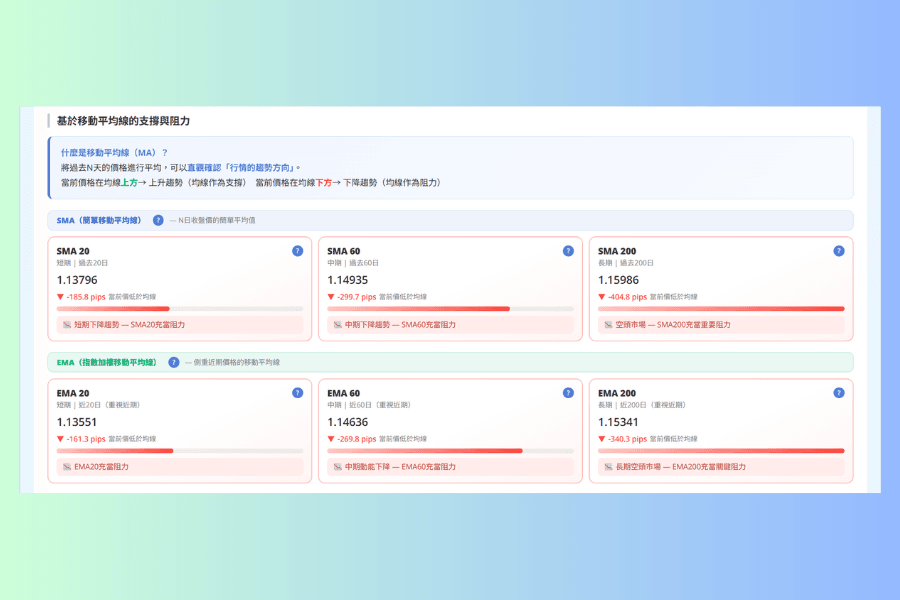Click the -299.7 pips text
Screen dimensions: 900x600
(x=357, y=297)
